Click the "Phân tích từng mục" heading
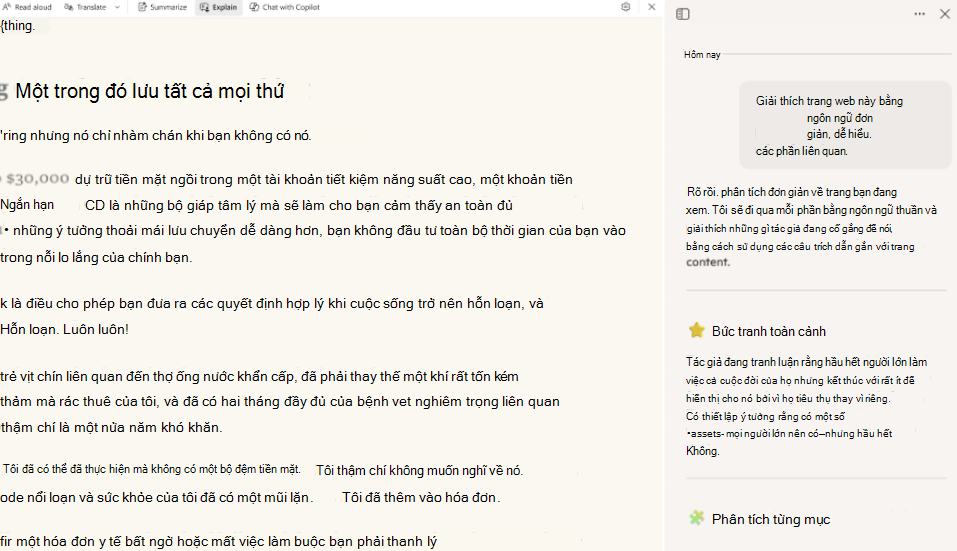Viewport: 957px width, 551px height. click(x=771, y=519)
